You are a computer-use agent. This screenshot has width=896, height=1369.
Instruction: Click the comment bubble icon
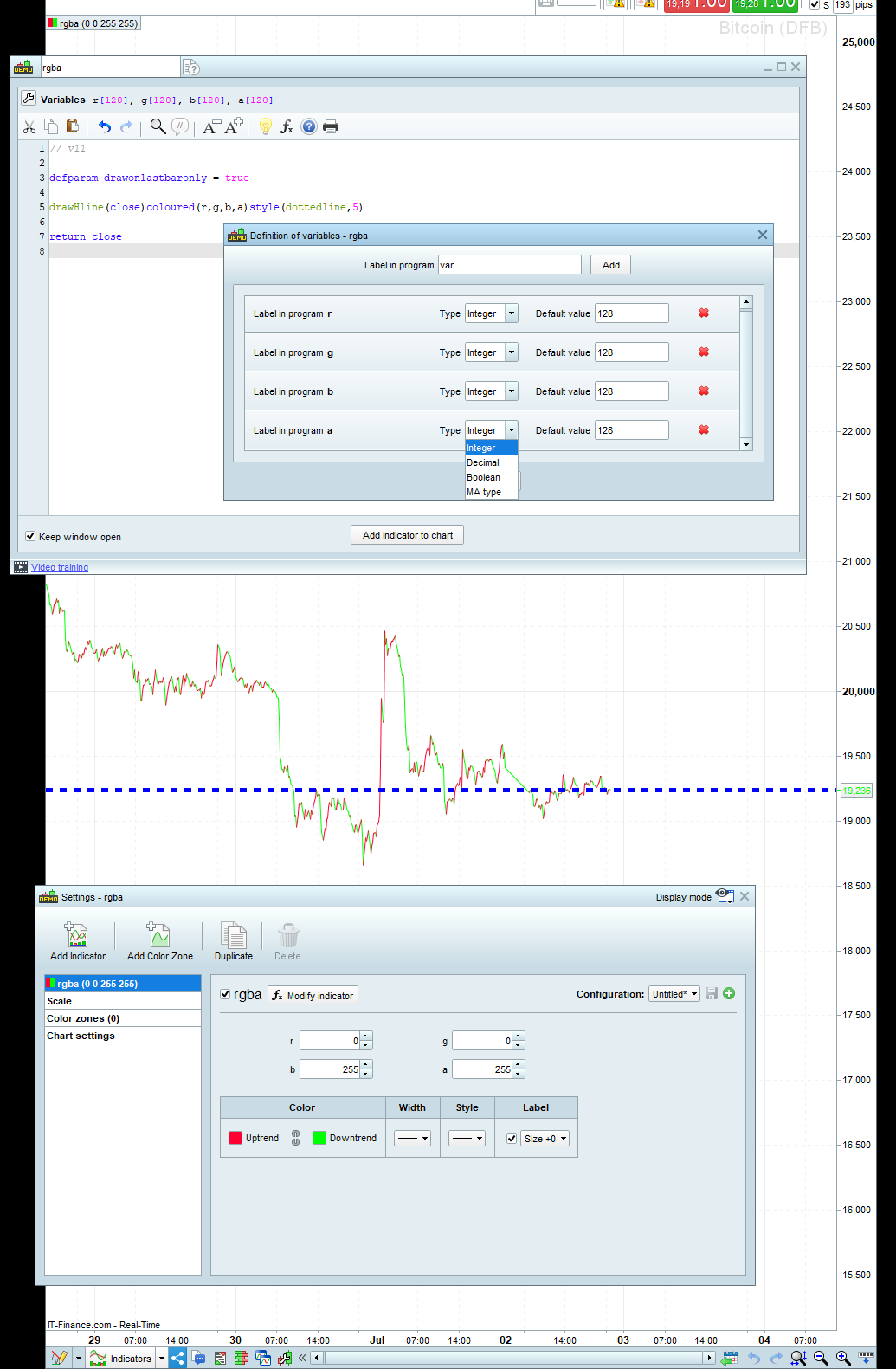pyautogui.click(x=180, y=126)
